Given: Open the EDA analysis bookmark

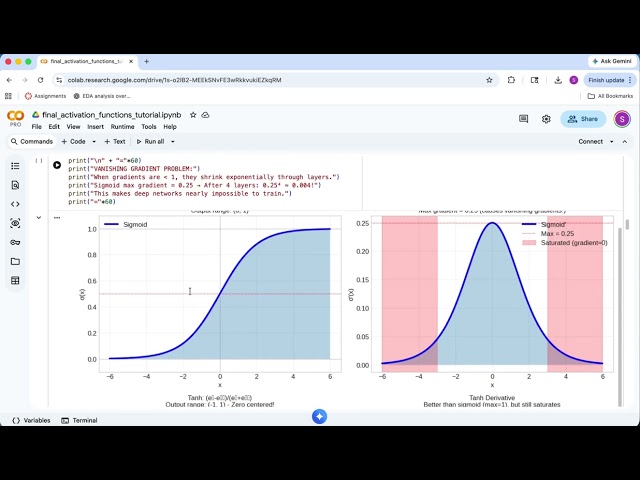Looking at the screenshot, I should [x=102, y=96].
